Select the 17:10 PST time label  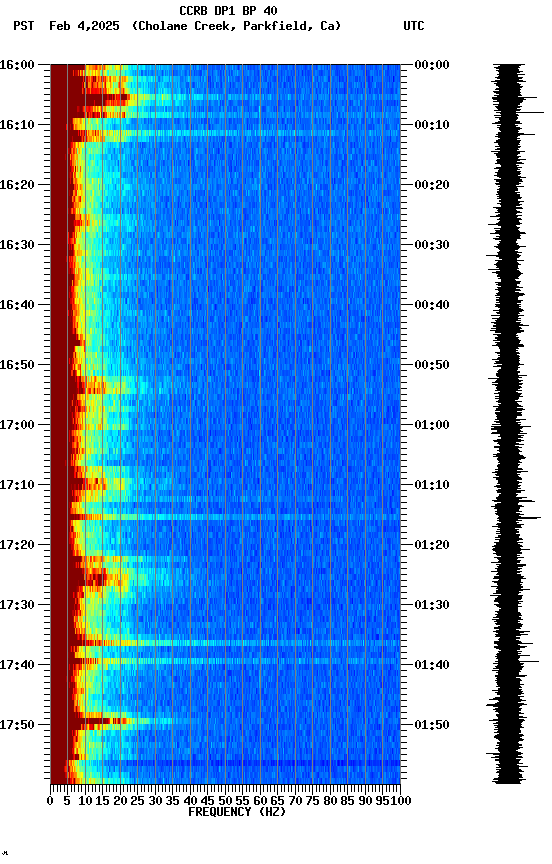tap(17, 485)
